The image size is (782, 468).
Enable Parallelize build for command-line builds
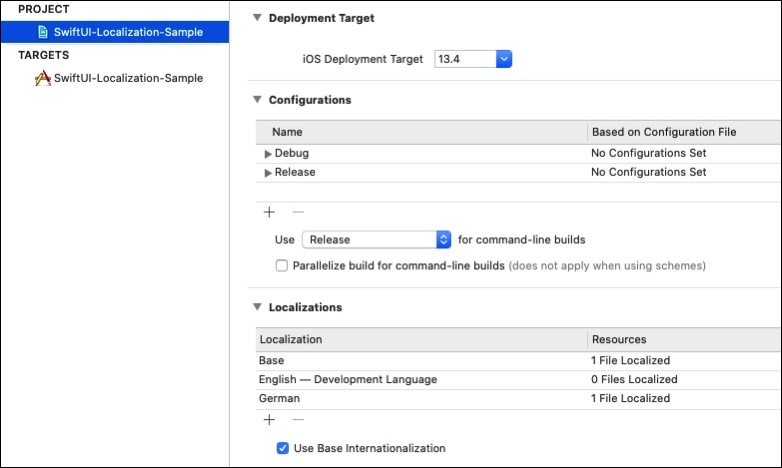tap(282, 265)
